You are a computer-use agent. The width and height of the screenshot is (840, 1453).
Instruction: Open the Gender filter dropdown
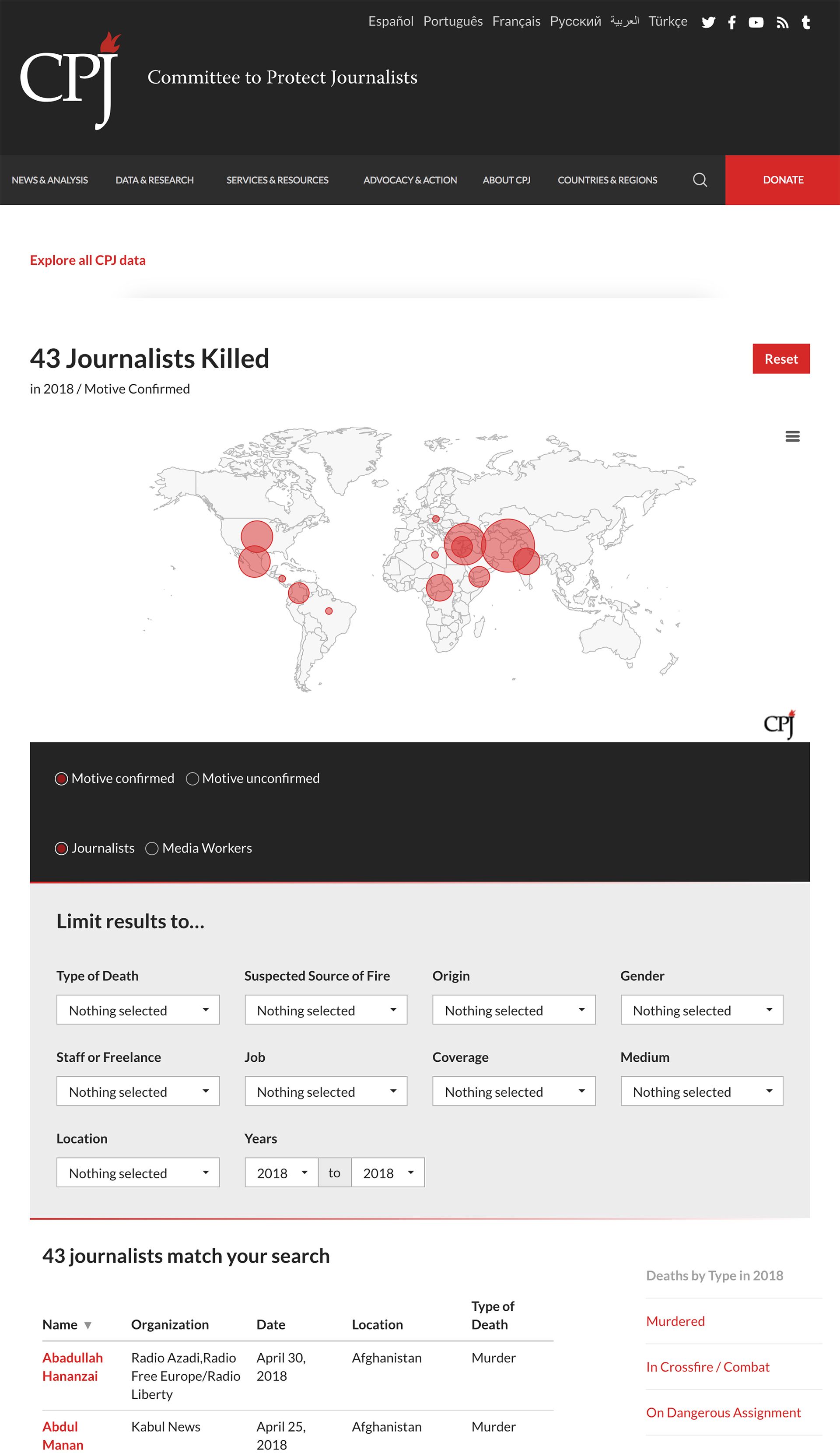(x=701, y=1010)
